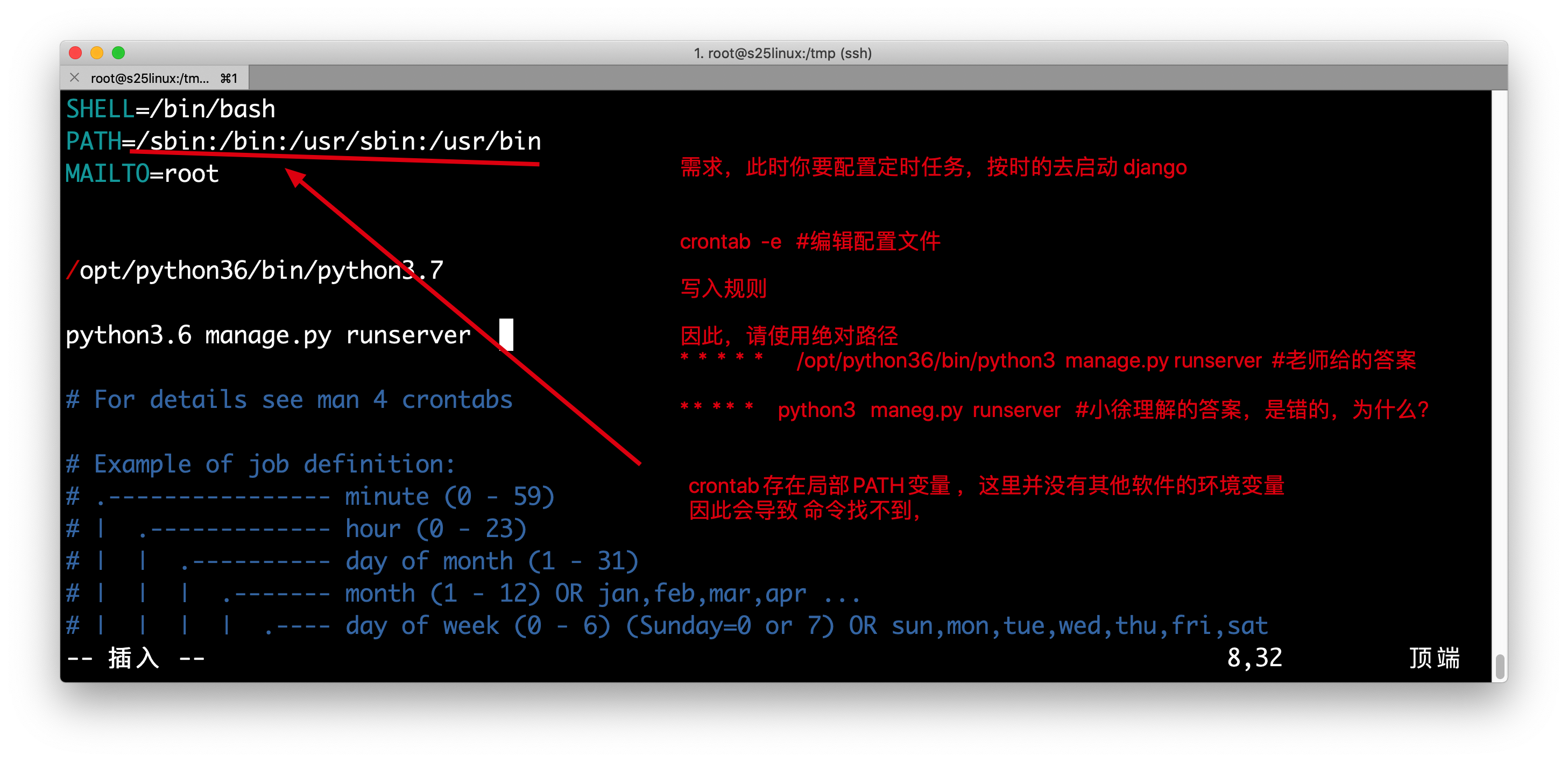Click the PATH=/sbin:/bin:/usr/sbin:/usr/bin line
Screen dimensions: 1568x762
coord(303,142)
